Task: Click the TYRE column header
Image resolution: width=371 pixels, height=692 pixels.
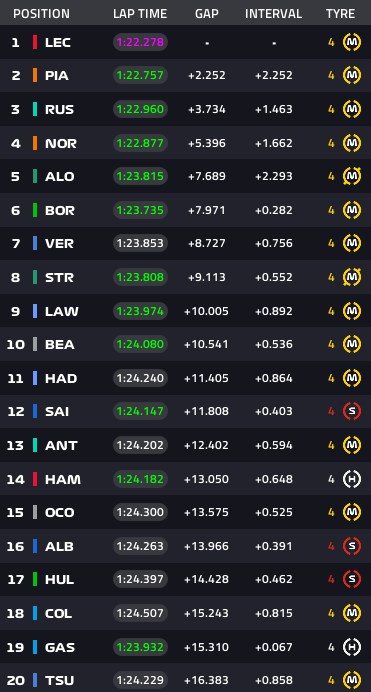Action: click(341, 14)
